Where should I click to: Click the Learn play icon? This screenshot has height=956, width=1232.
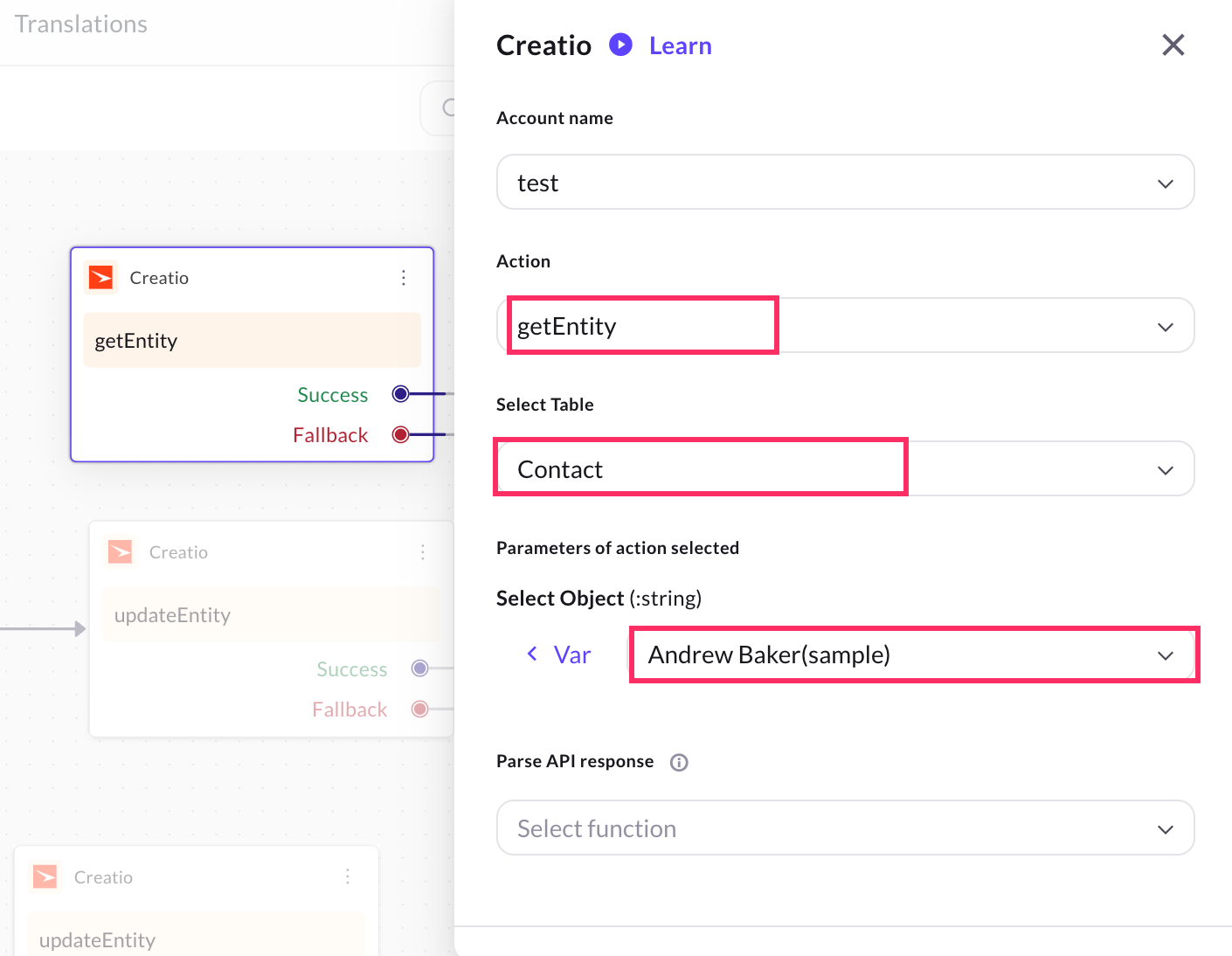[x=620, y=45]
